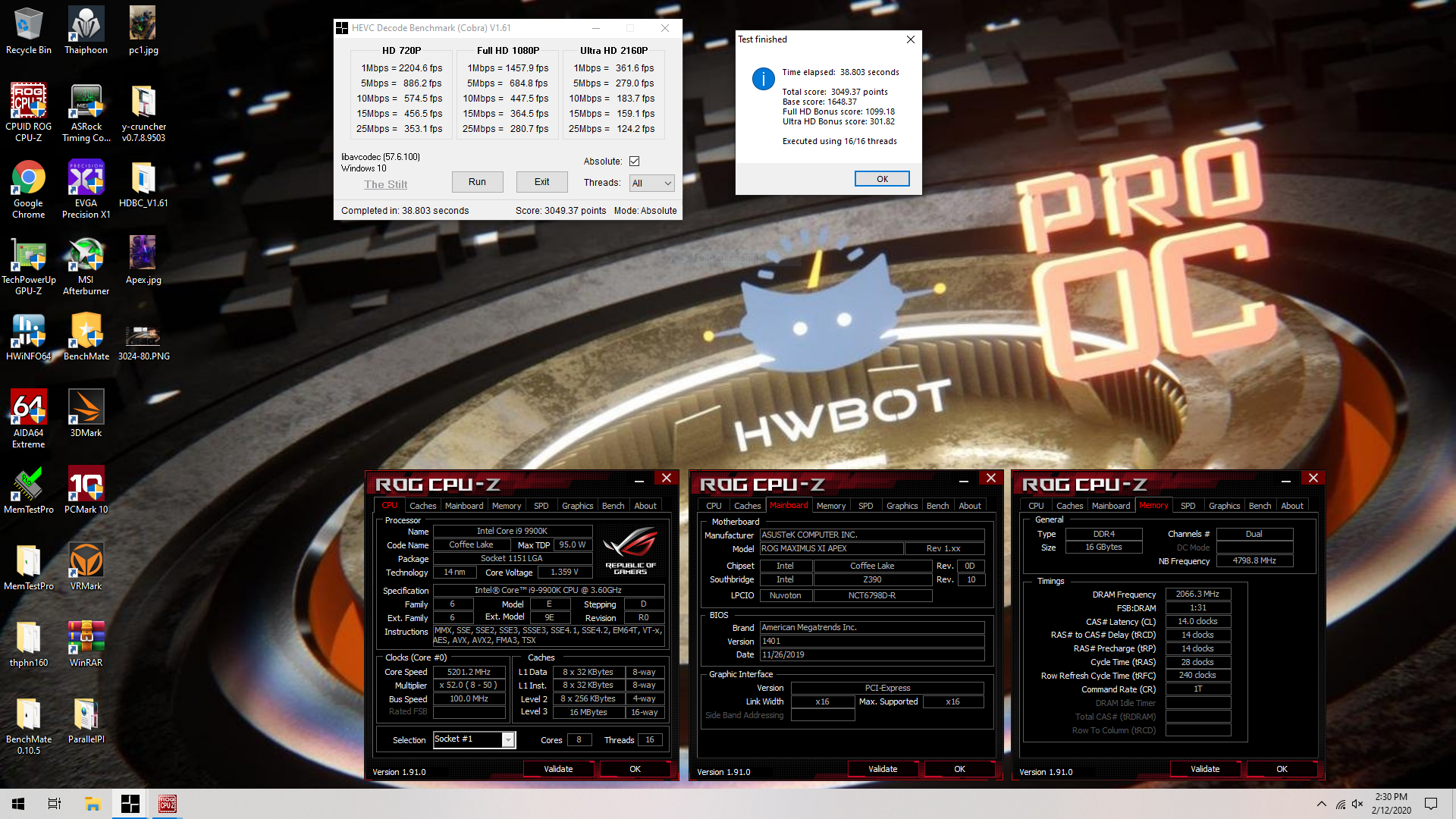Open BenchMate shield icon
Screen dimensions: 1456x819
point(86,337)
